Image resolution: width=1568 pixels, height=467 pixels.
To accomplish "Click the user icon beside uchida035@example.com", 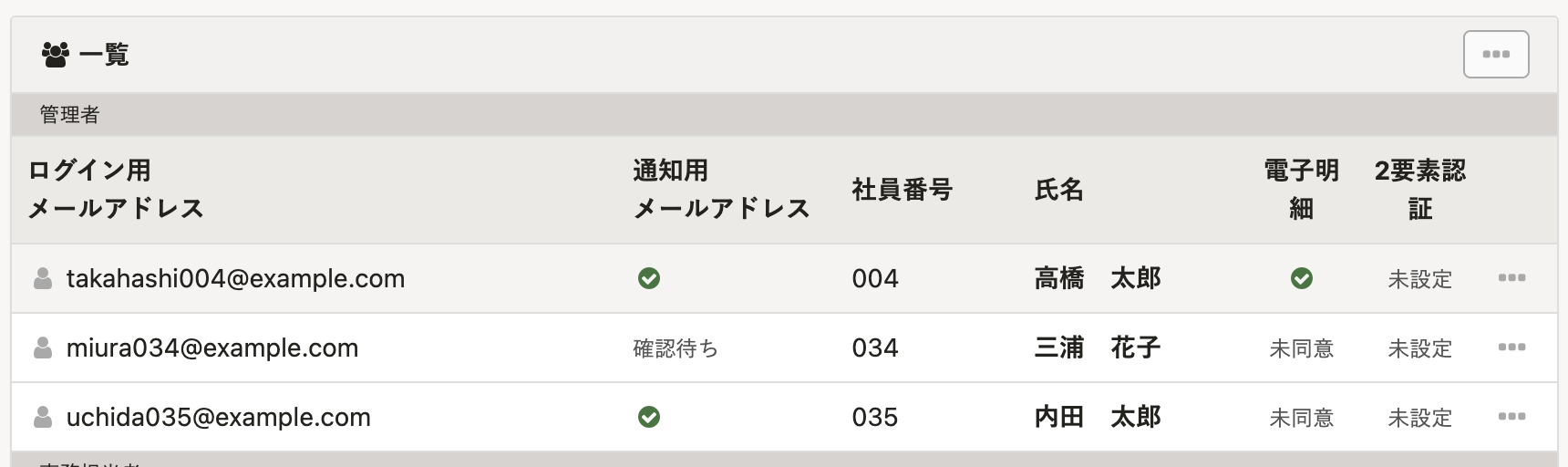I will 43,418.
